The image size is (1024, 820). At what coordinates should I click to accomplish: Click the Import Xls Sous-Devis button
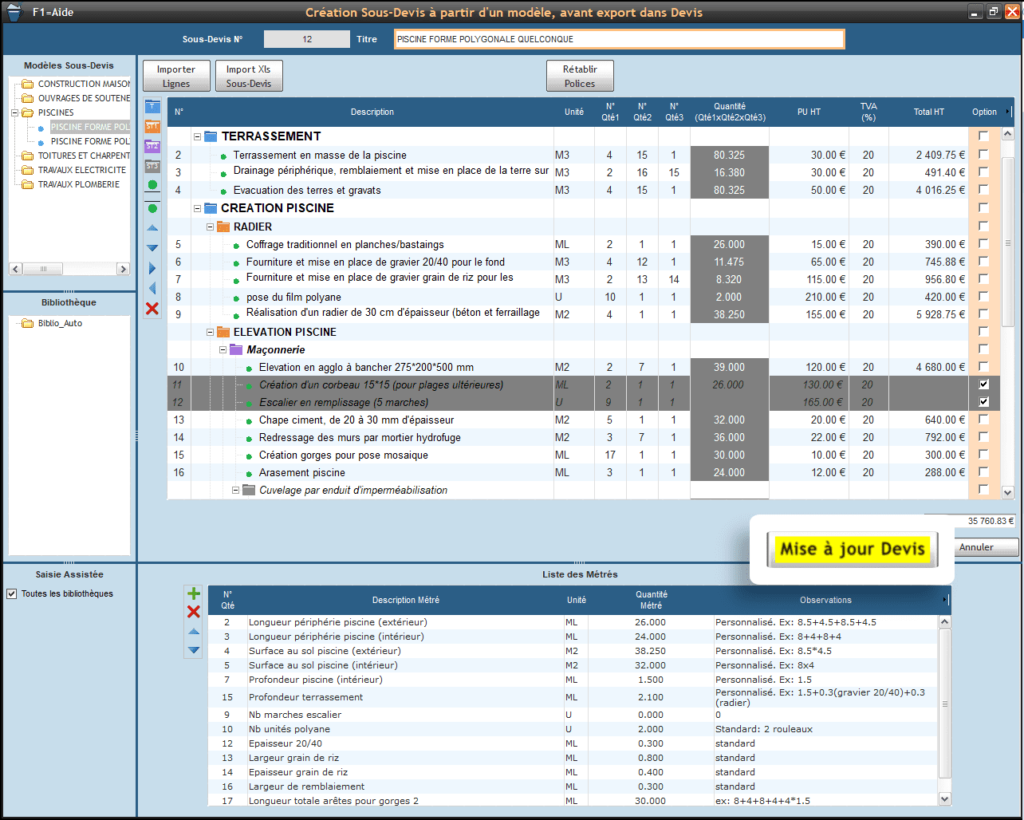tap(248, 76)
